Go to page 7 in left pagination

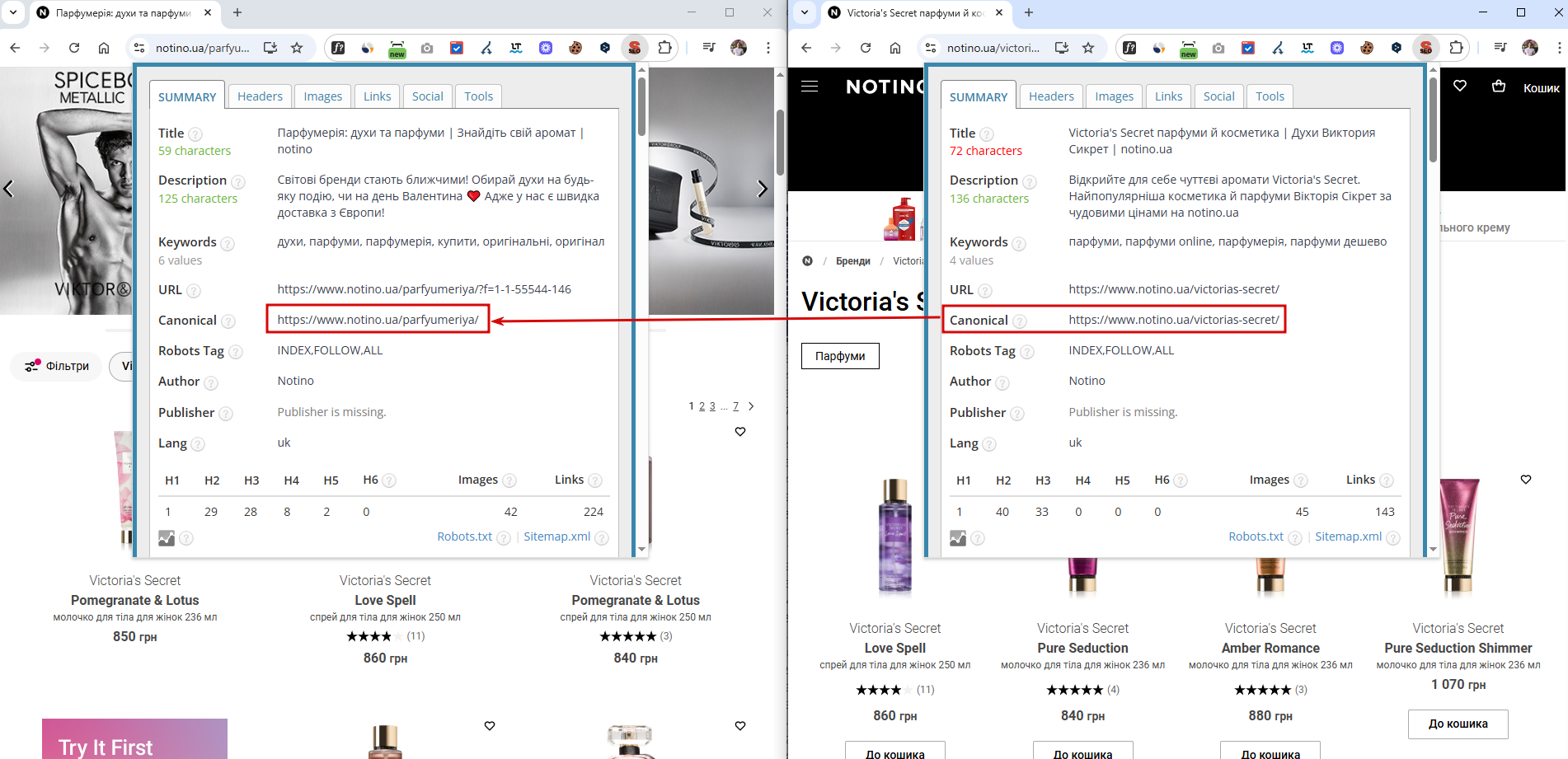pos(735,406)
